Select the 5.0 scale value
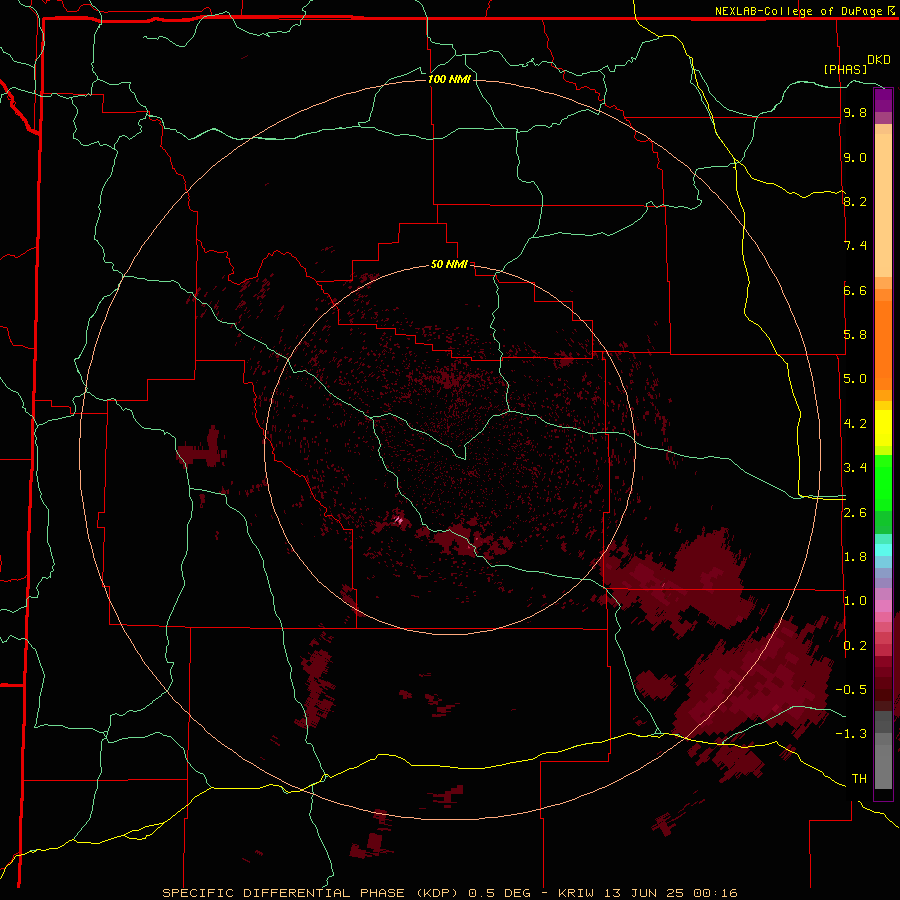The width and height of the screenshot is (900, 900). (x=855, y=379)
